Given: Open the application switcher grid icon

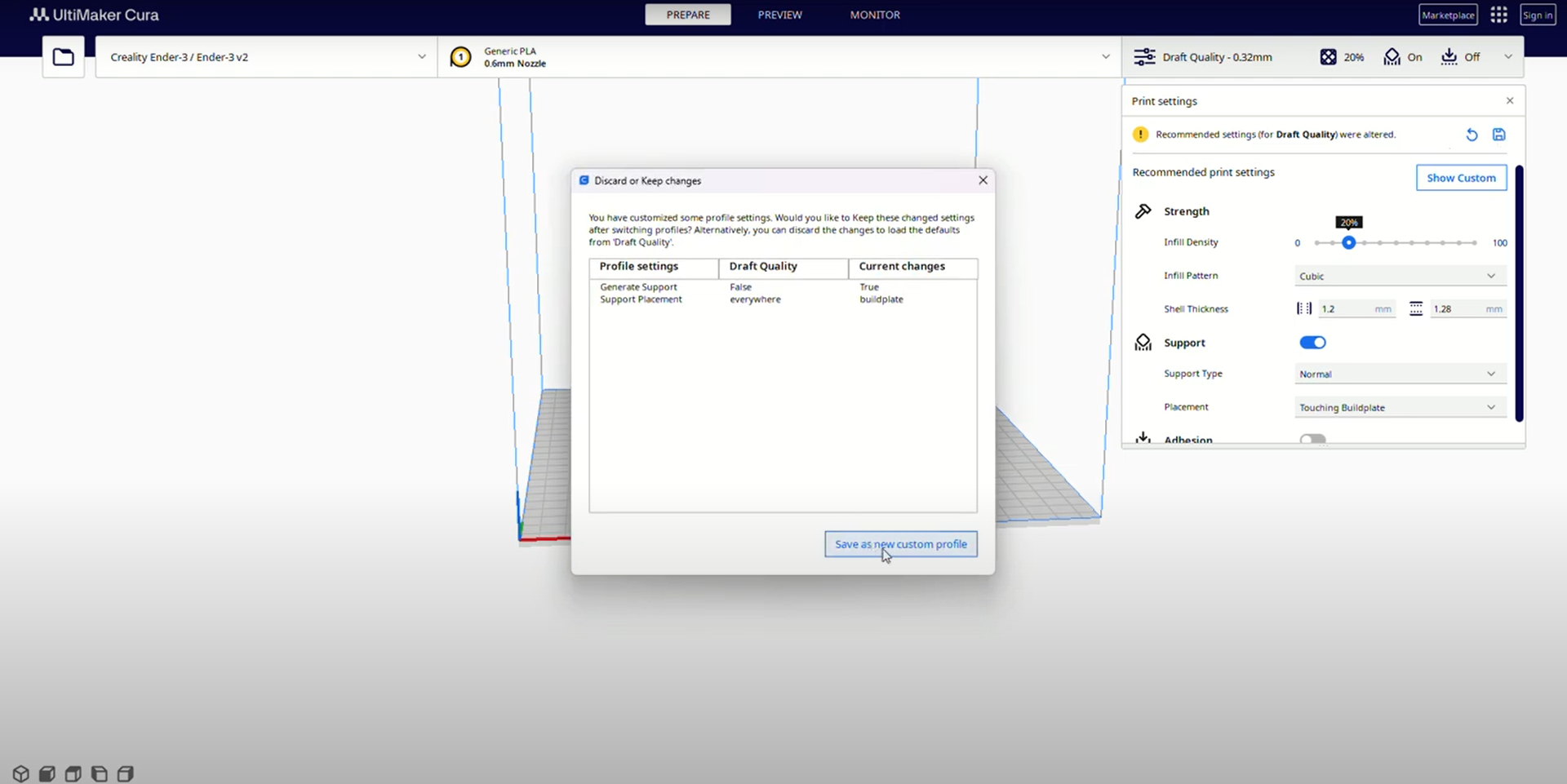Looking at the screenshot, I should (1498, 15).
